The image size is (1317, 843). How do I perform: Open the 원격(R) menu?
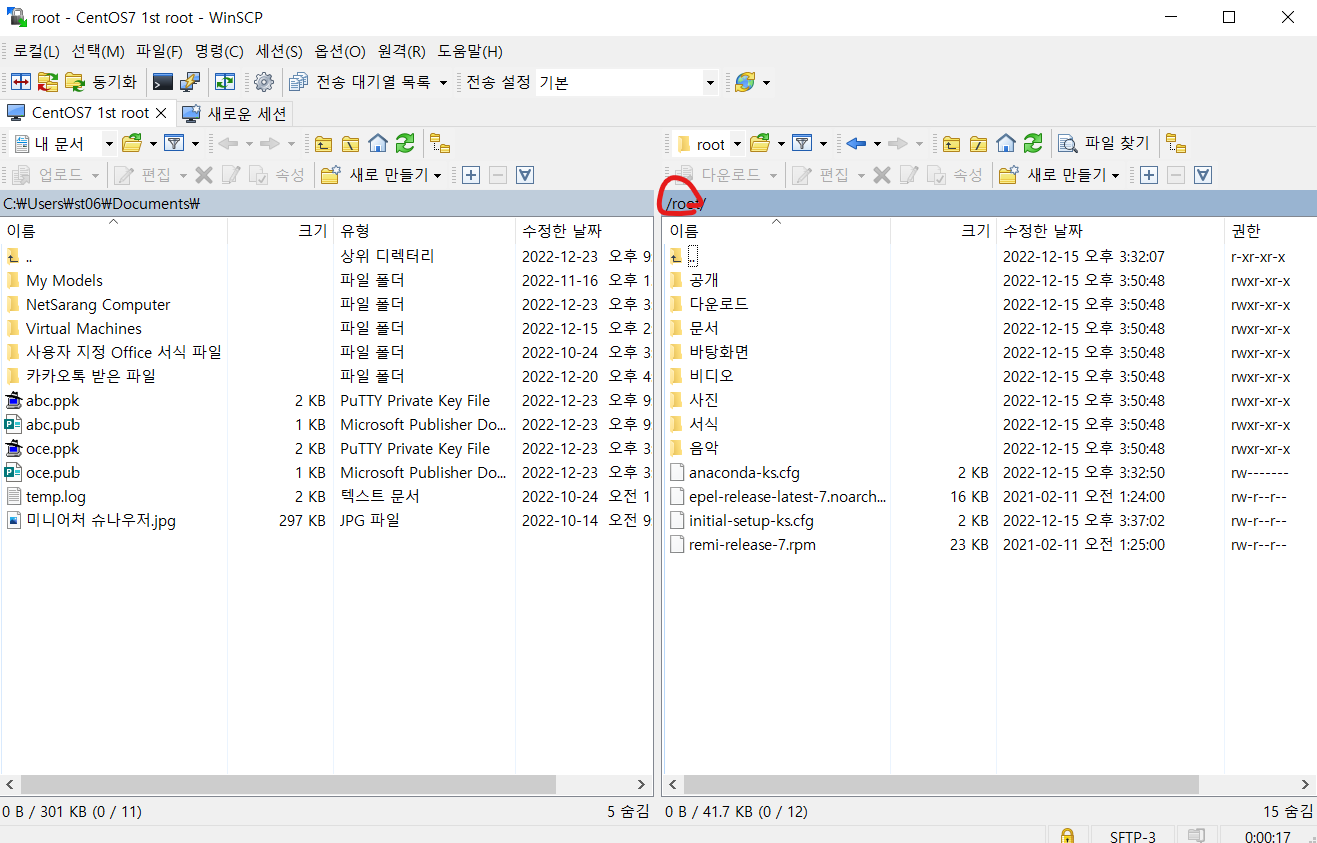coord(402,51)
